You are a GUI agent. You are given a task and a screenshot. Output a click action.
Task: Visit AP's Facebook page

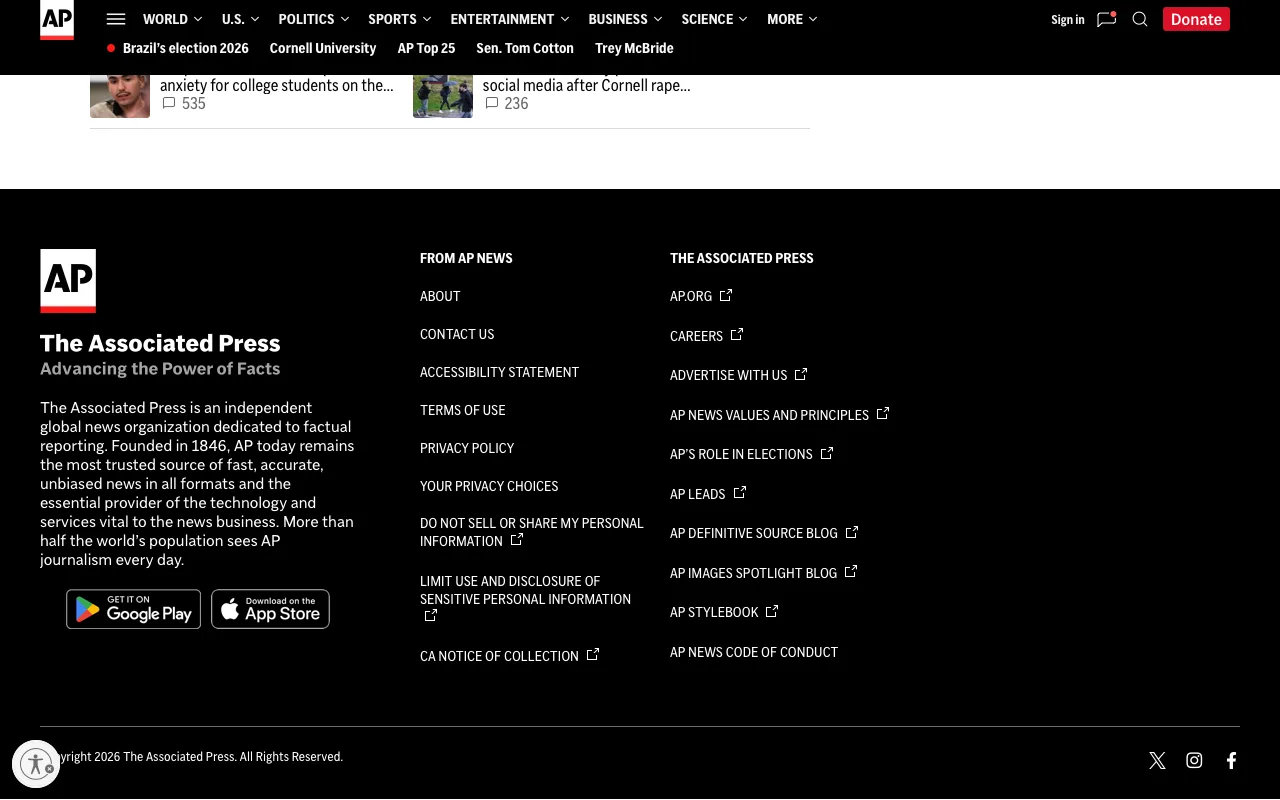click(x=1232, y=761)
